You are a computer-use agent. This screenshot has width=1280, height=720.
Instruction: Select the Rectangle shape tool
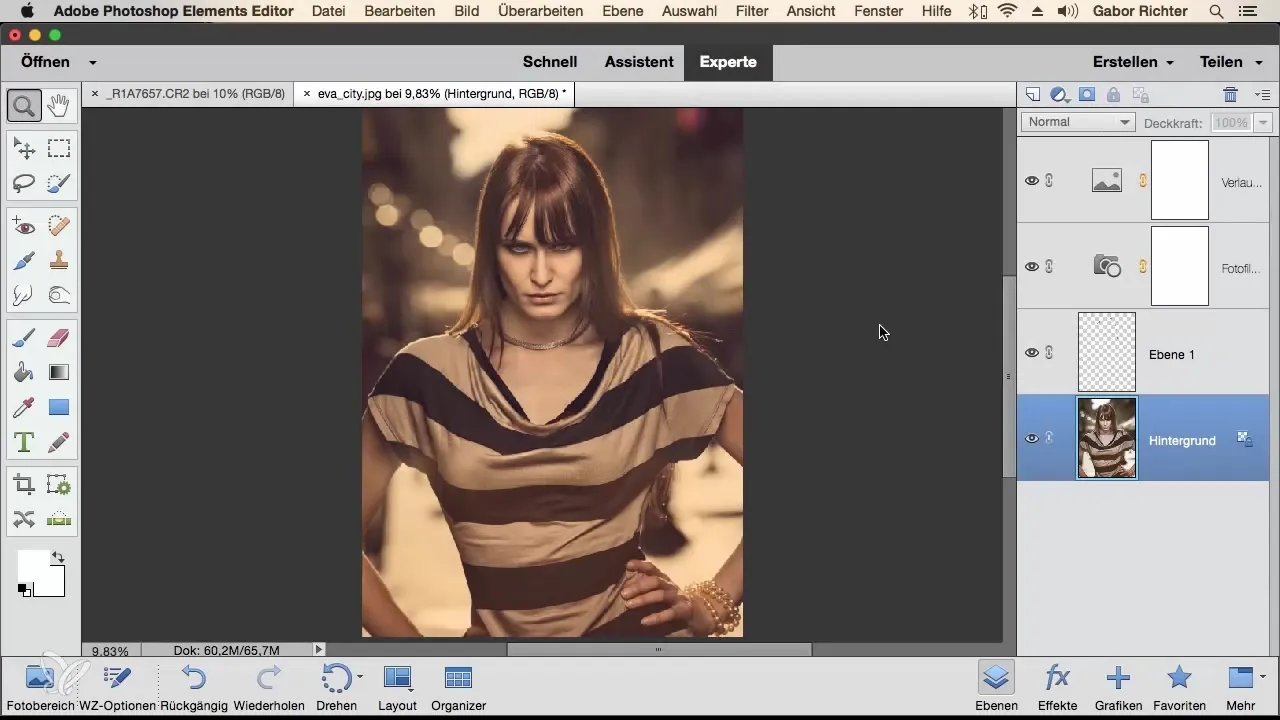click(59, 407)
